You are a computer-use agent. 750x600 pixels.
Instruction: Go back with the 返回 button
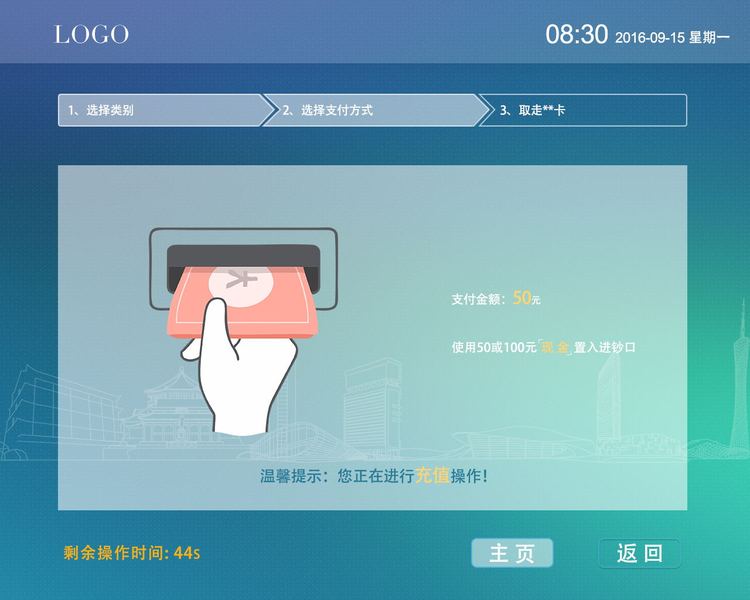(640, 553)
